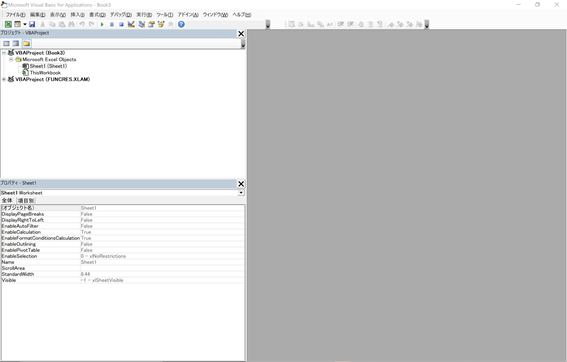Open Project Explorer via its toolbar icon
Viewport: 567px width, 362px height.
coord(142,24)
